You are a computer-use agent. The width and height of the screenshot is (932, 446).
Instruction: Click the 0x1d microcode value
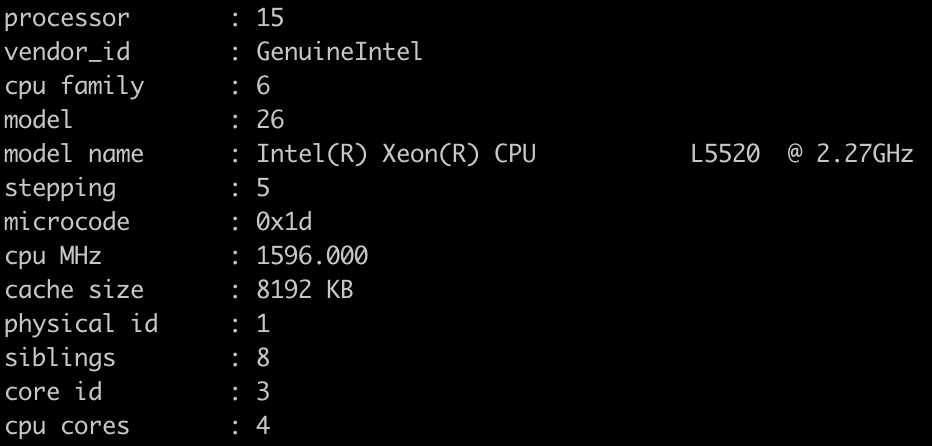pos(284,222)
